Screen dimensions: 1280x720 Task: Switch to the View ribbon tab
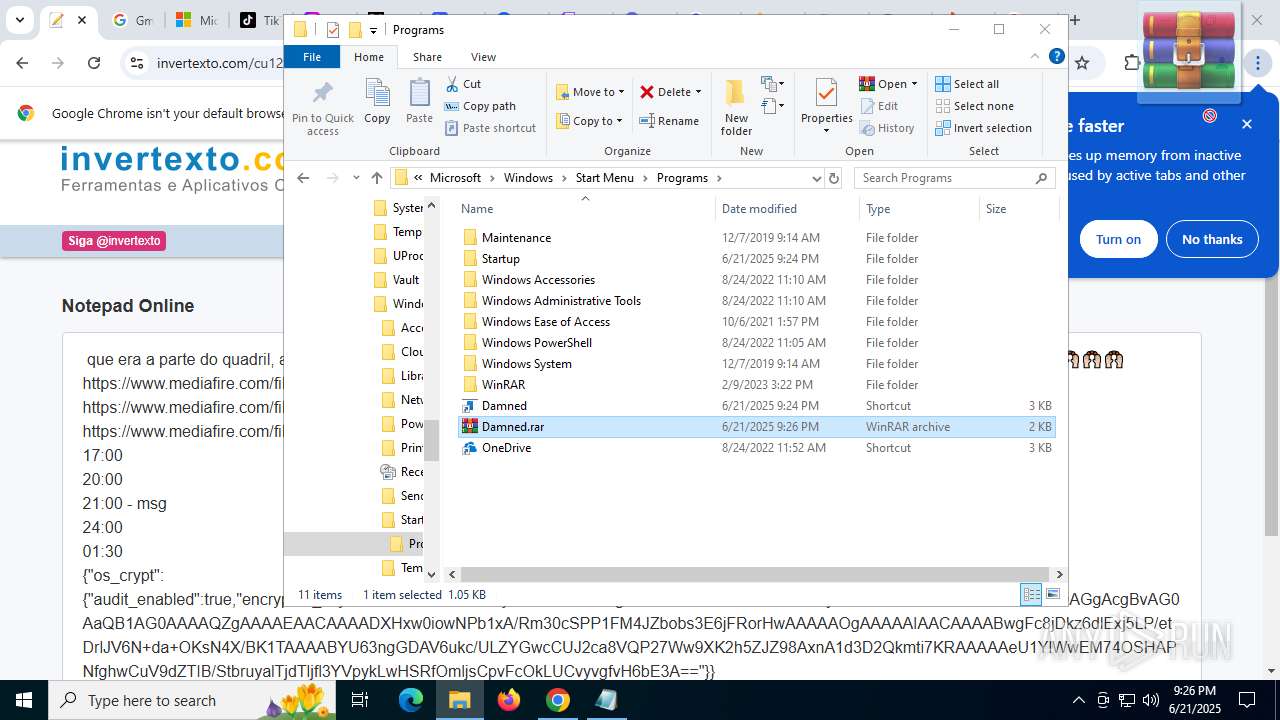(x=483, y=57)
